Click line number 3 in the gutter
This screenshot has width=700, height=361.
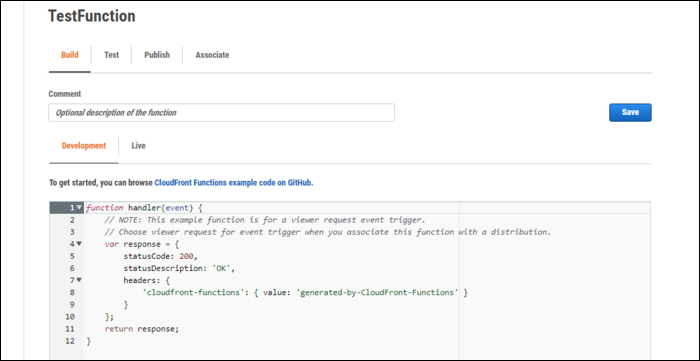tap(72, 232)
